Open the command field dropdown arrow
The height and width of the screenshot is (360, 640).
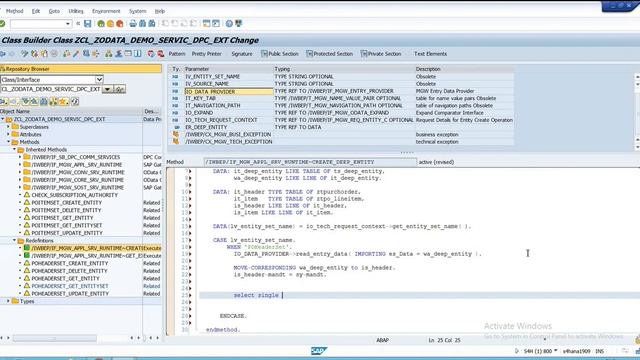[68, 24]
